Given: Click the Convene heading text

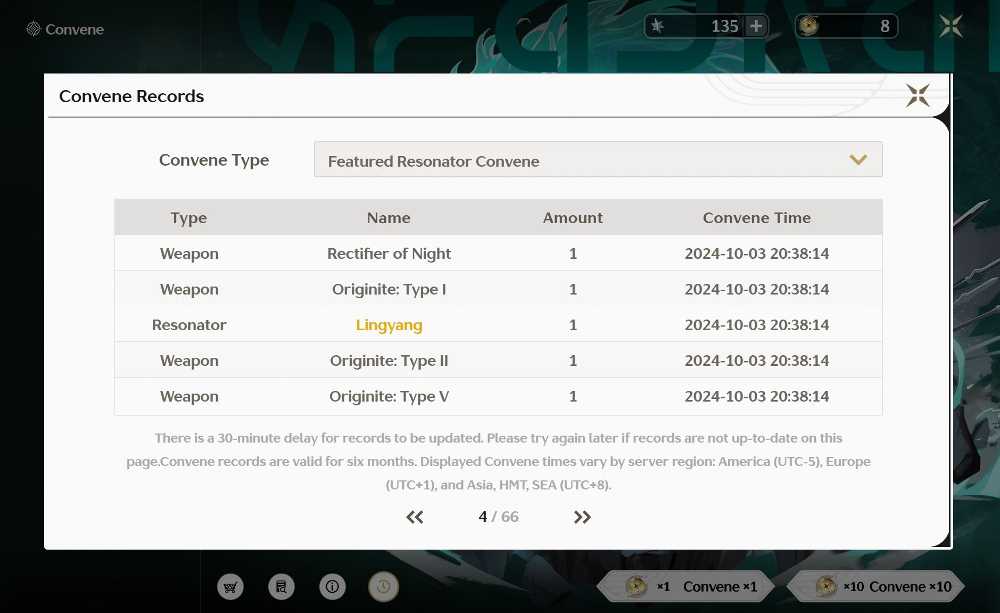Looking at the screenshot, I should 75,29.
